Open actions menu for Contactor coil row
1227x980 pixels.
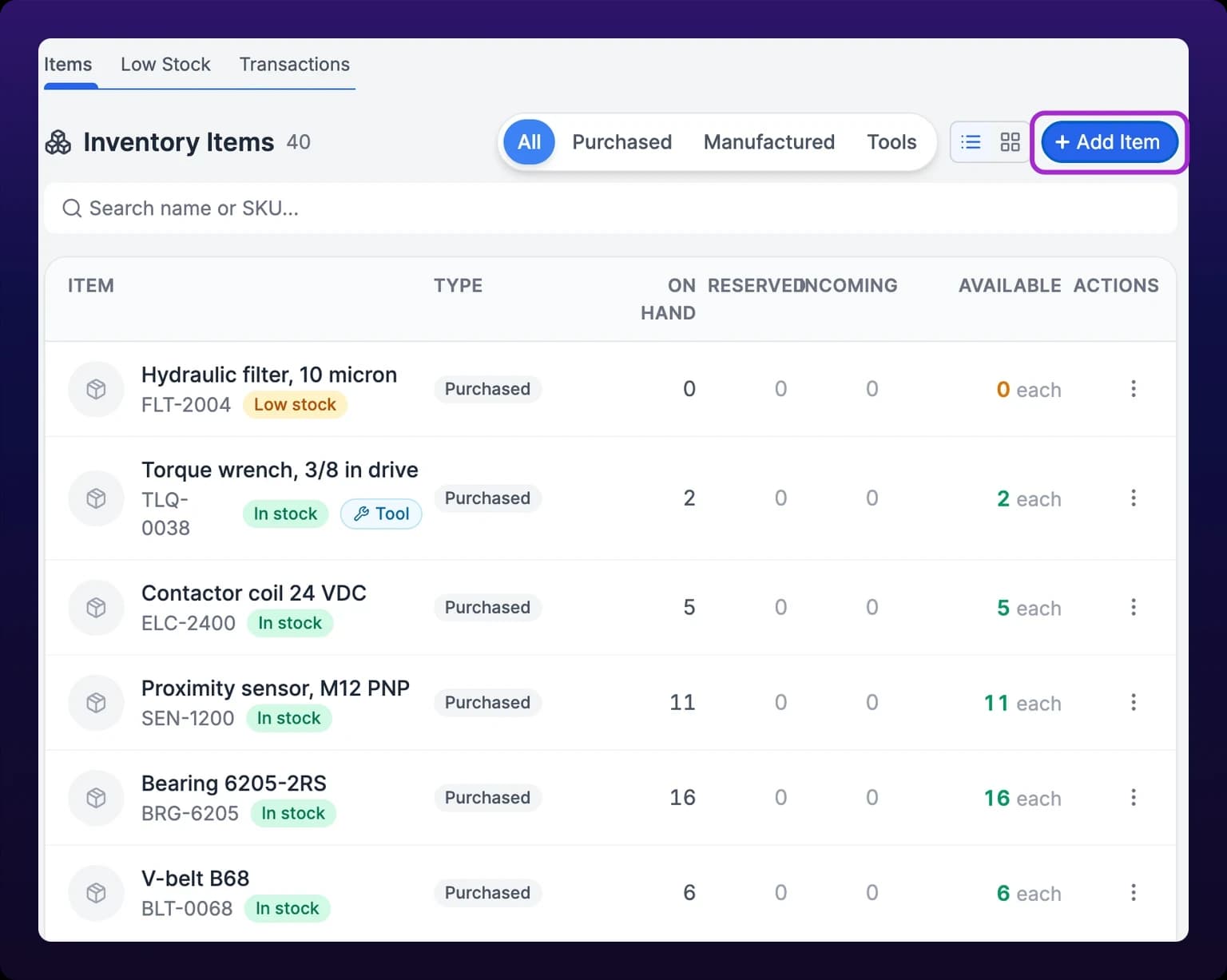pyautogui.click(x=1133, y=607)
